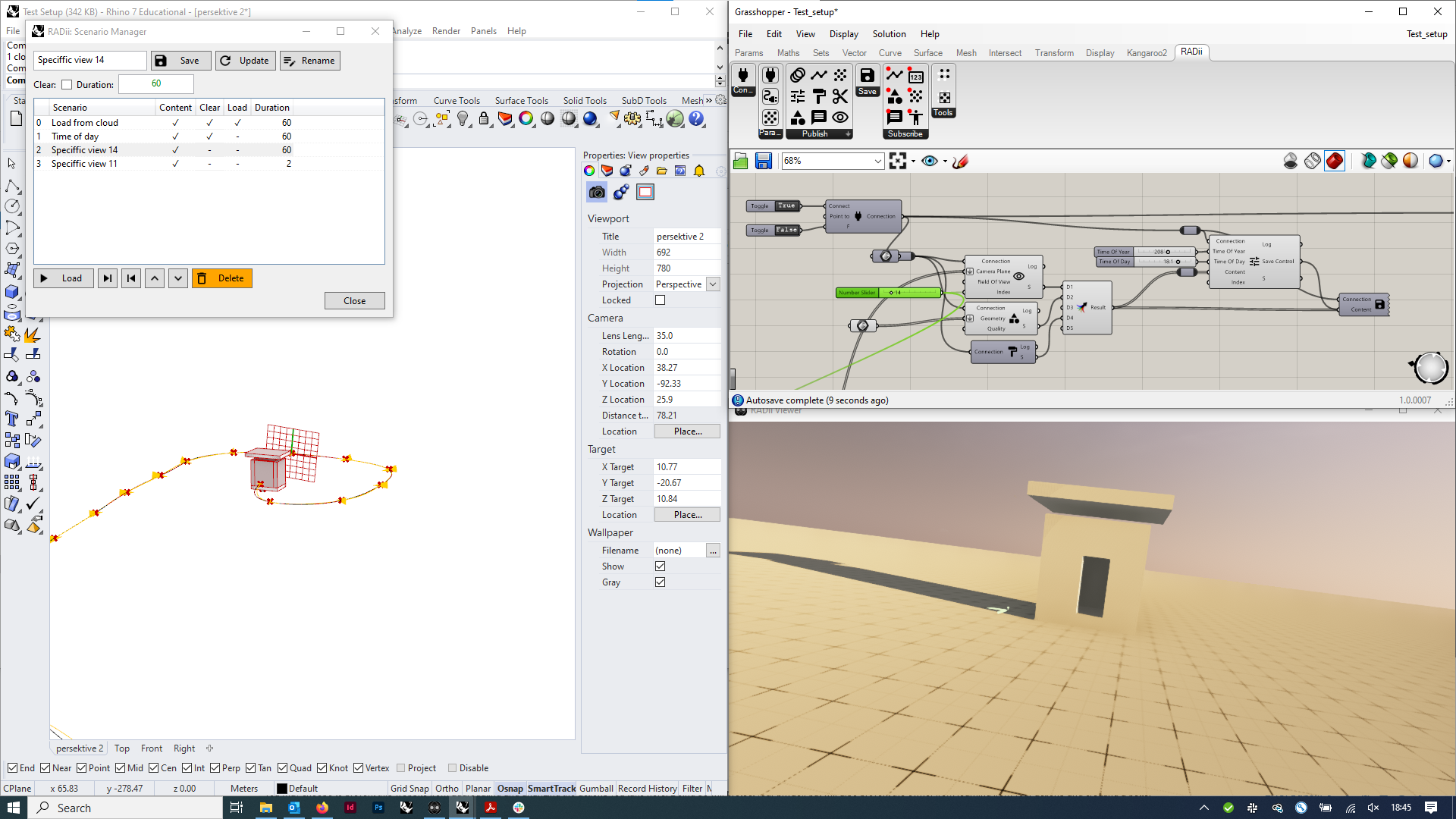
Task: Click the Rename scenario button
Action: tap(309, 61)
